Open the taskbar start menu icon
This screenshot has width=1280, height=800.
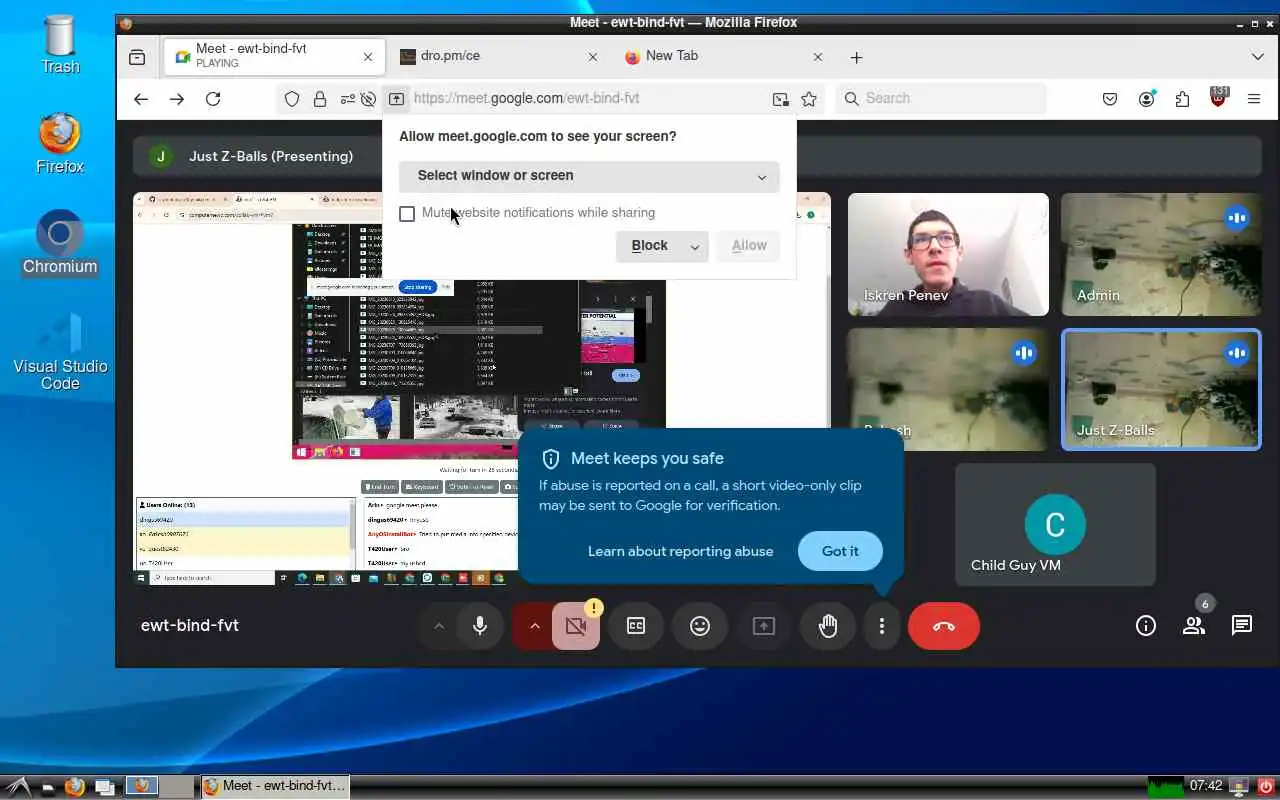click(18, 787)
